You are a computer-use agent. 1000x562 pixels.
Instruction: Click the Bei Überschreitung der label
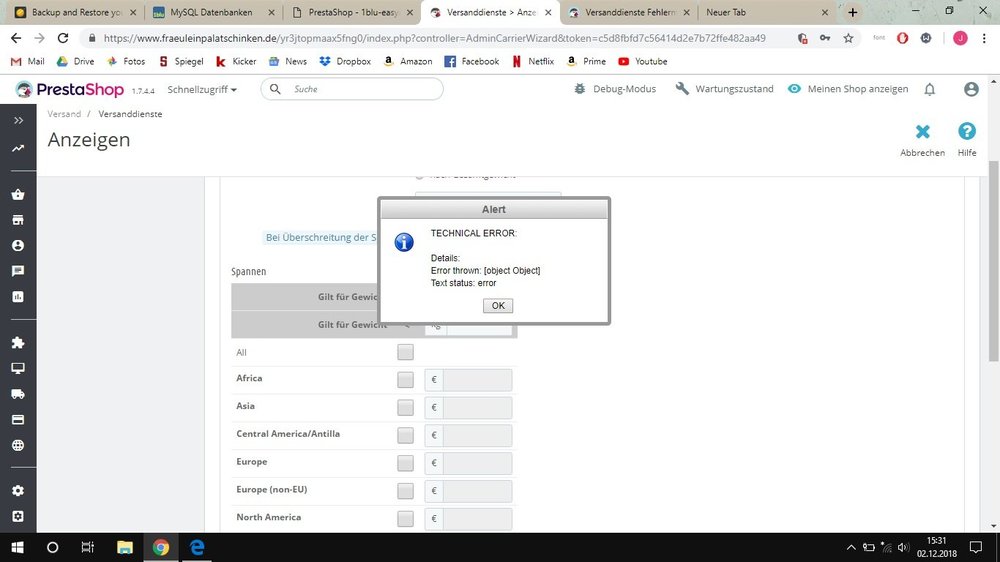321,237
